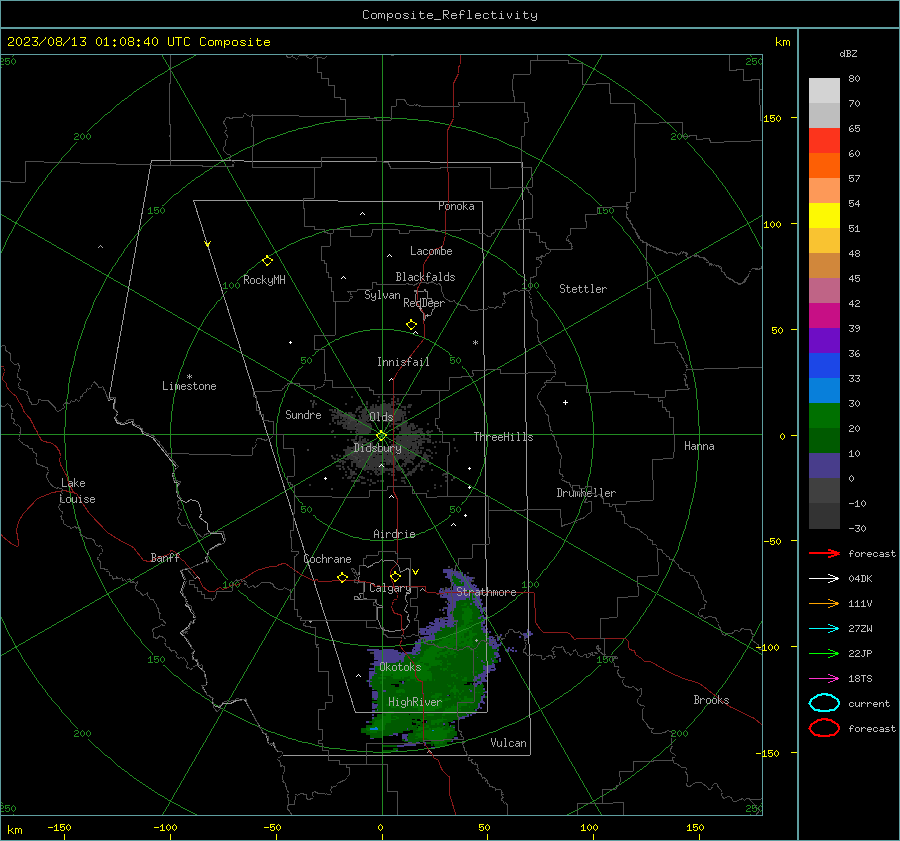Pick the bright yellow 54 dBZ swatch

pos(824,215)
